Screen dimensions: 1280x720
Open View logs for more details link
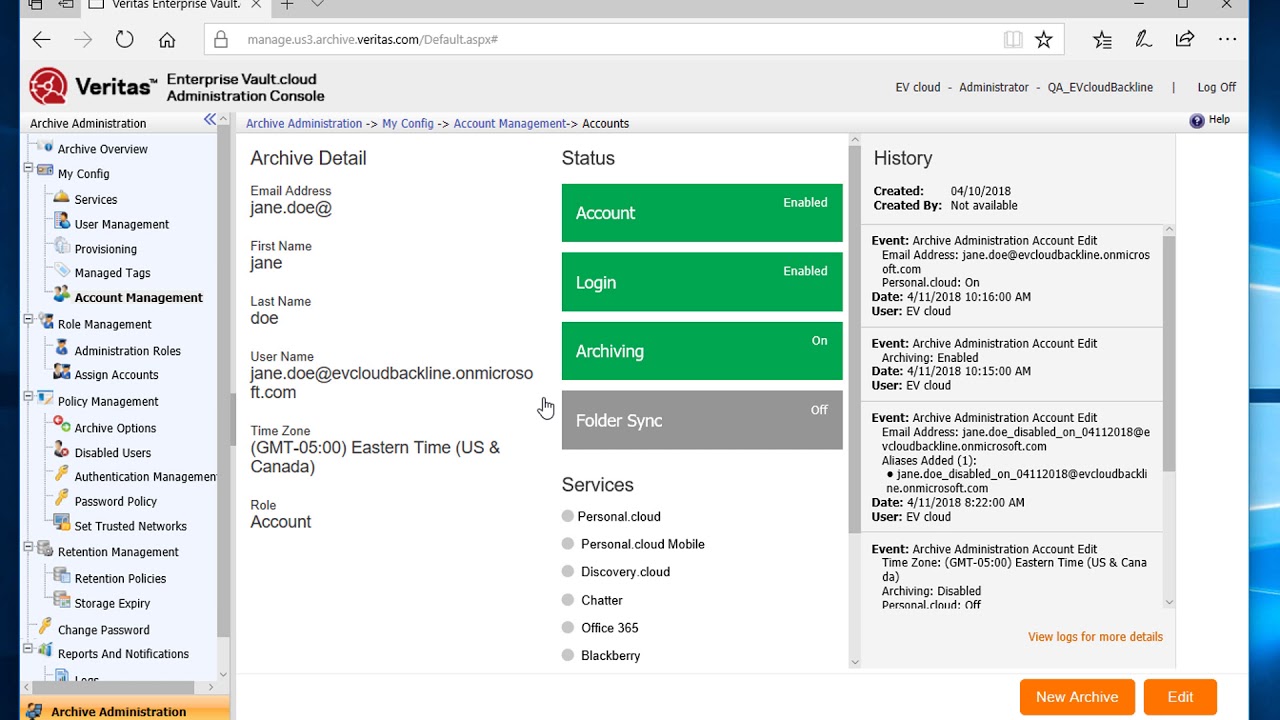1095,637
